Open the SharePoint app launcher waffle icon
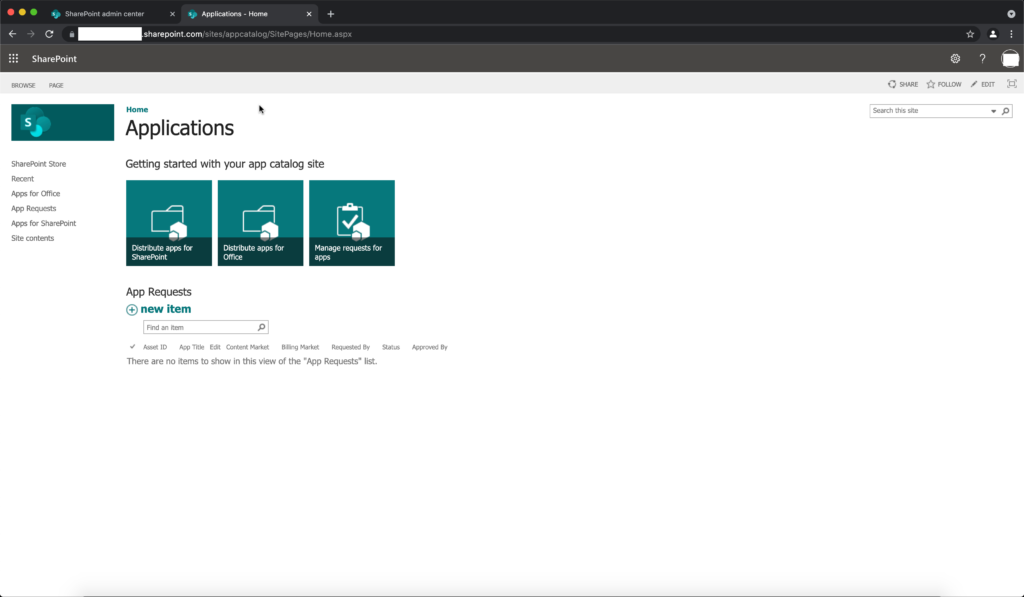 point(13,59)
